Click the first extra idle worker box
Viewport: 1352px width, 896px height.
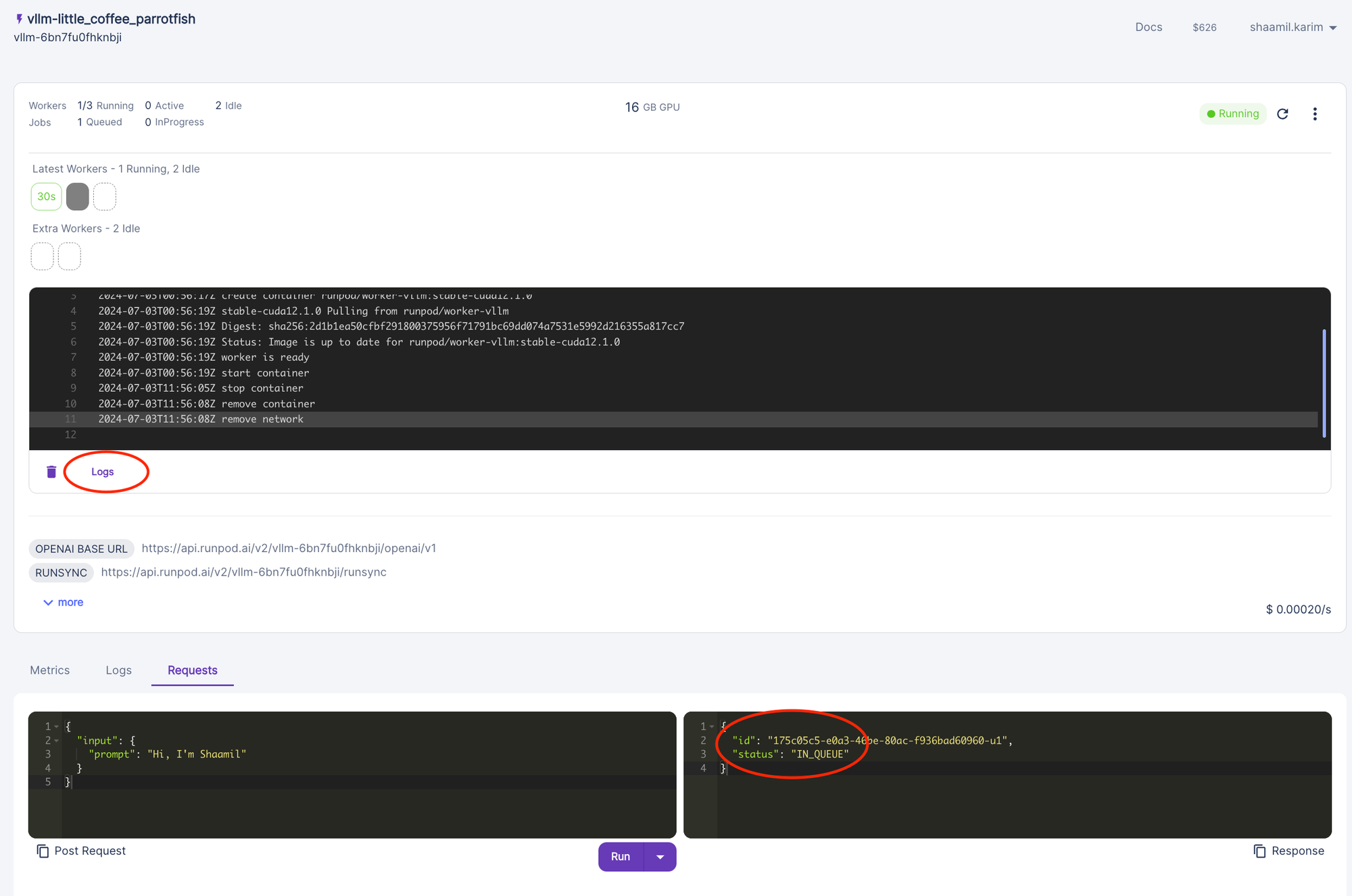click(42, 257)
